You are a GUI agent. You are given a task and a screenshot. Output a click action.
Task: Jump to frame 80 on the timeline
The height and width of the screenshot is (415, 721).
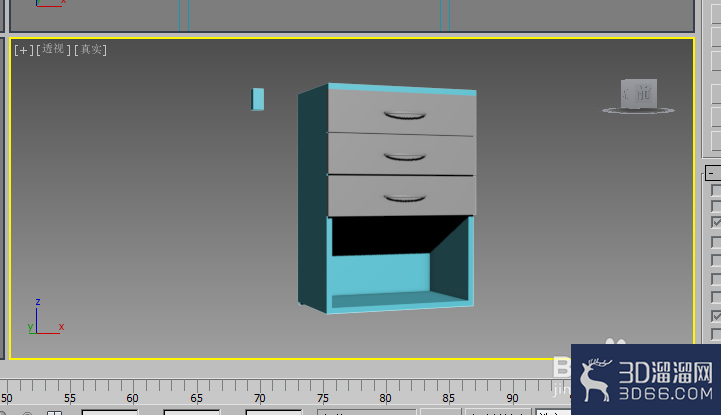pos(385,398)
